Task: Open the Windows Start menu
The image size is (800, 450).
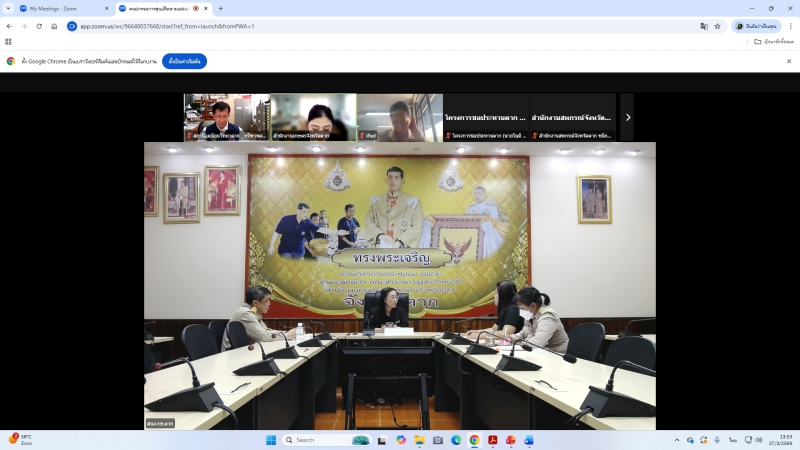Action: pyautogui.click(x=270, y=440)
